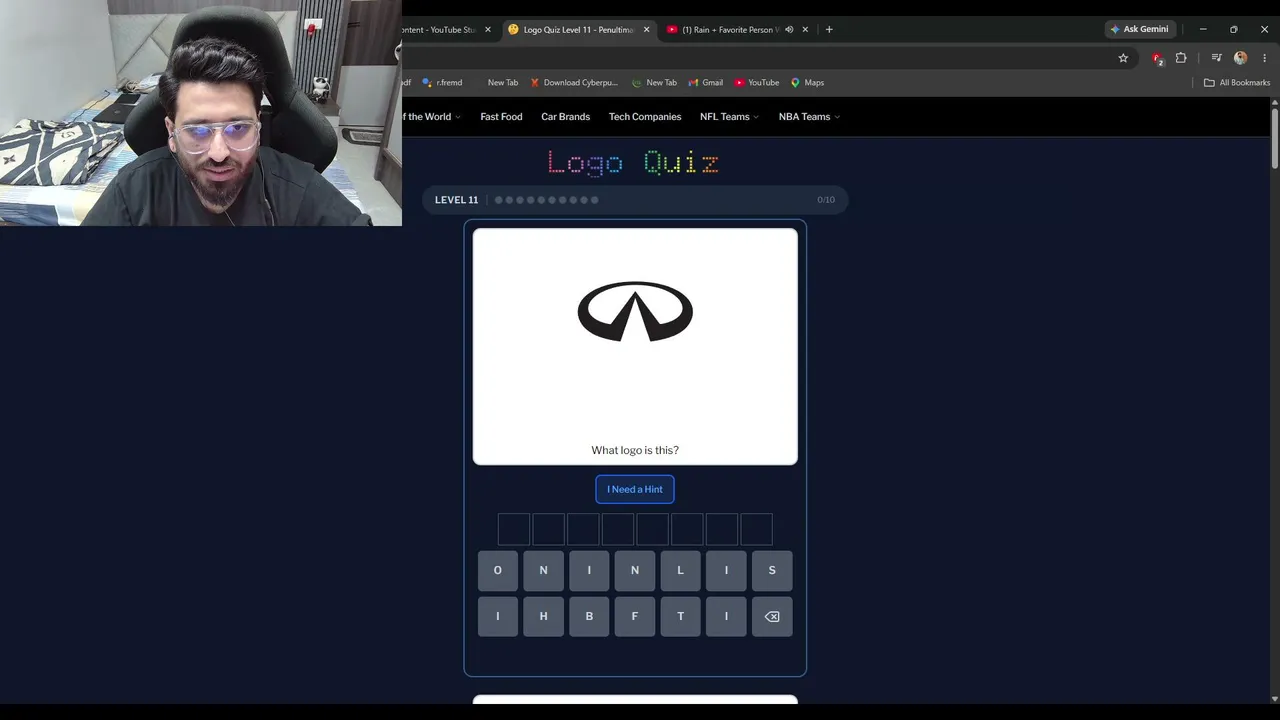Open the YouTube bookmark
Image resolution: width=1280 pixels, height=720 pixels.
click(x=757, y=83)
